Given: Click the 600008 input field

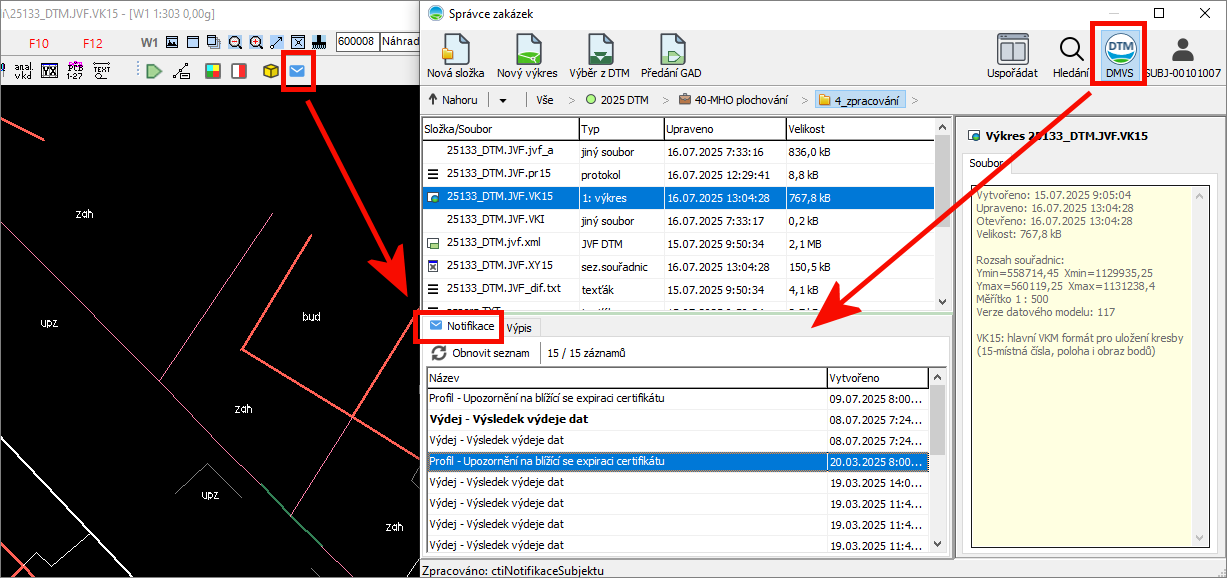Looking at the screenshot, I should click(356, 42).
